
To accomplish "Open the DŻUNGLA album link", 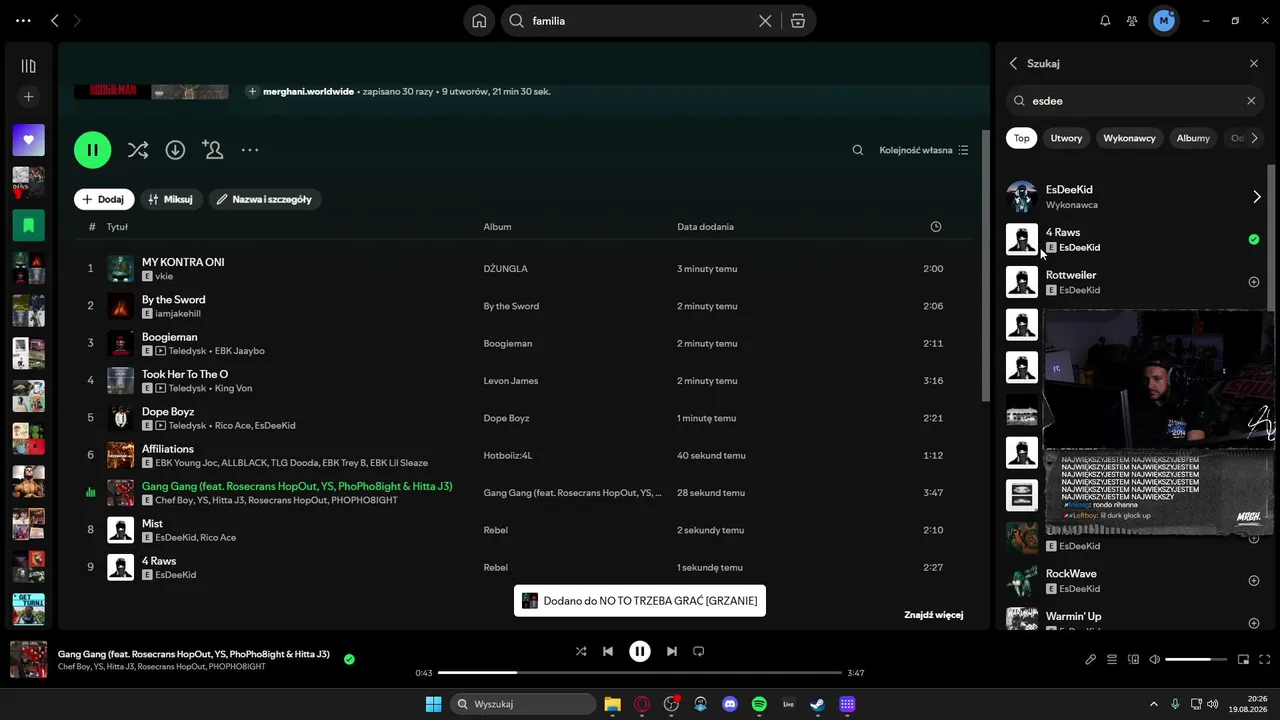I will [x=505, y=269].
